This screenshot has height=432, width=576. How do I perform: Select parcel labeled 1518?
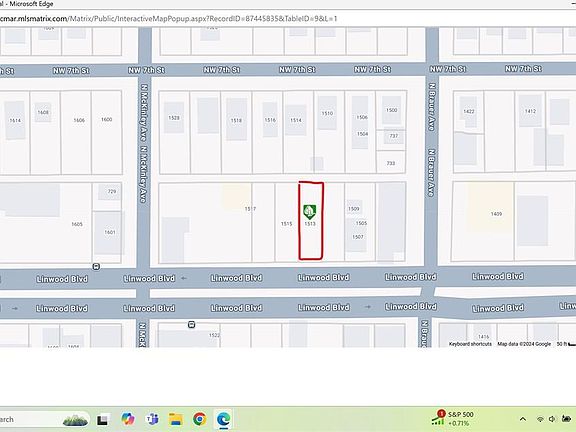click(x=236, y=120)
